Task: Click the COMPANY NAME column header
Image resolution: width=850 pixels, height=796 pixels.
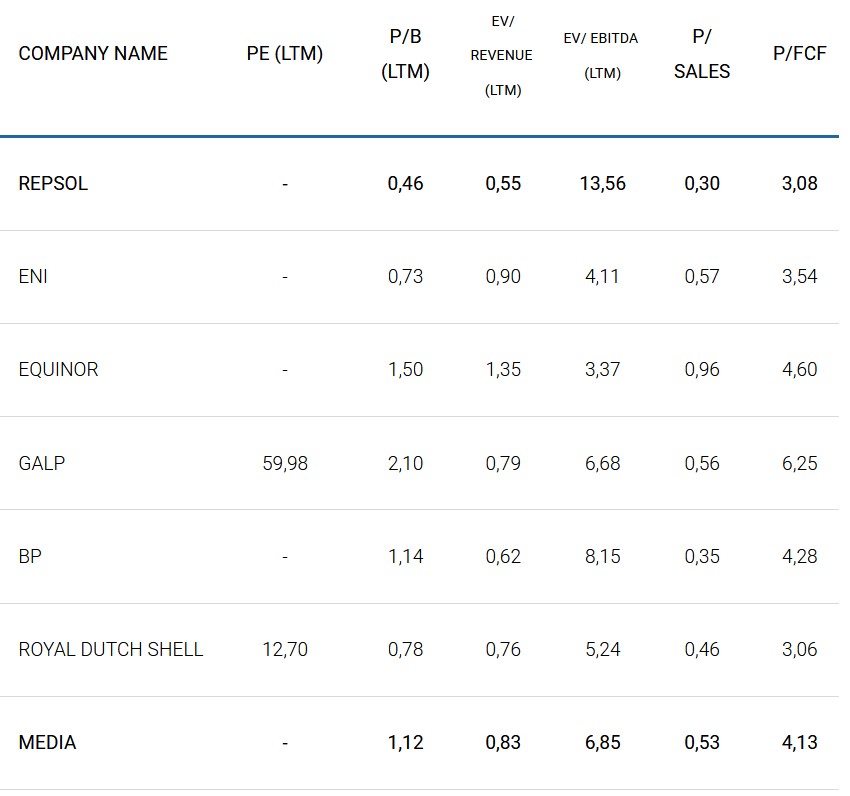Action: (x=93, y=54)
